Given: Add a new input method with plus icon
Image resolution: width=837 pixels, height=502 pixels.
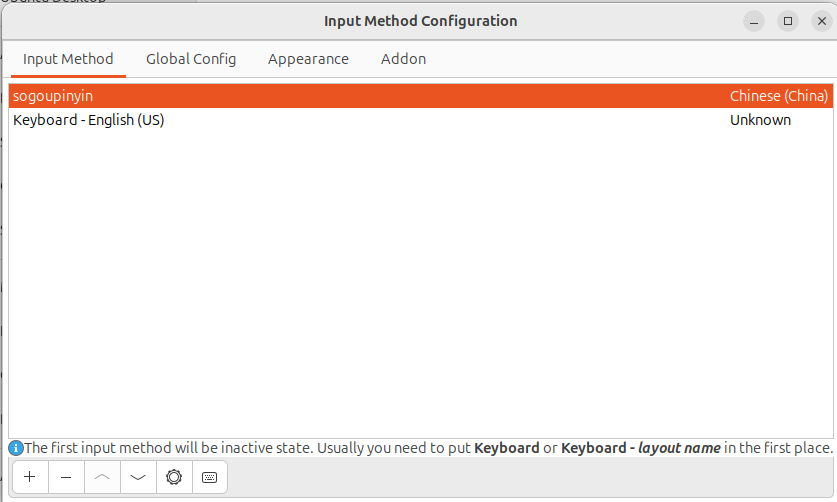Looking at the screenshot, I should [x=30, y=477].
